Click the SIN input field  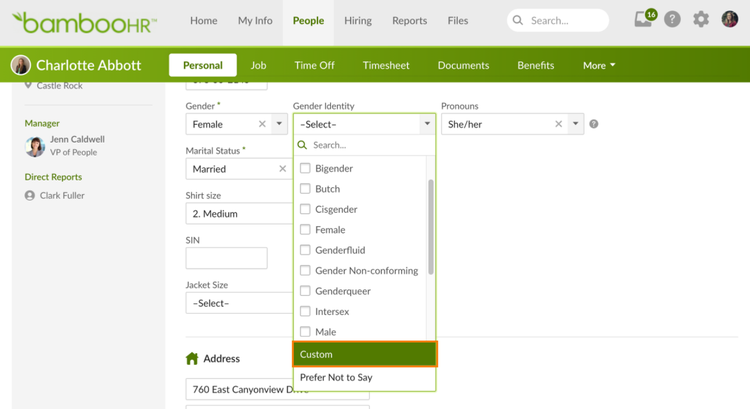tap(226, 258)
